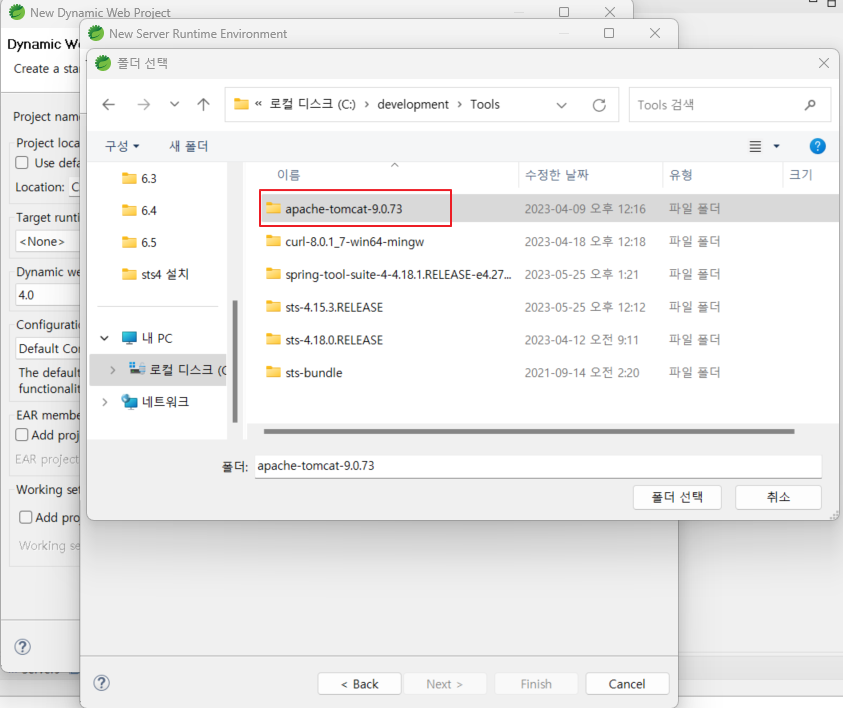Click the curl folder icon
This screenshot has height=708, width=843.
(x=273, y=241)
